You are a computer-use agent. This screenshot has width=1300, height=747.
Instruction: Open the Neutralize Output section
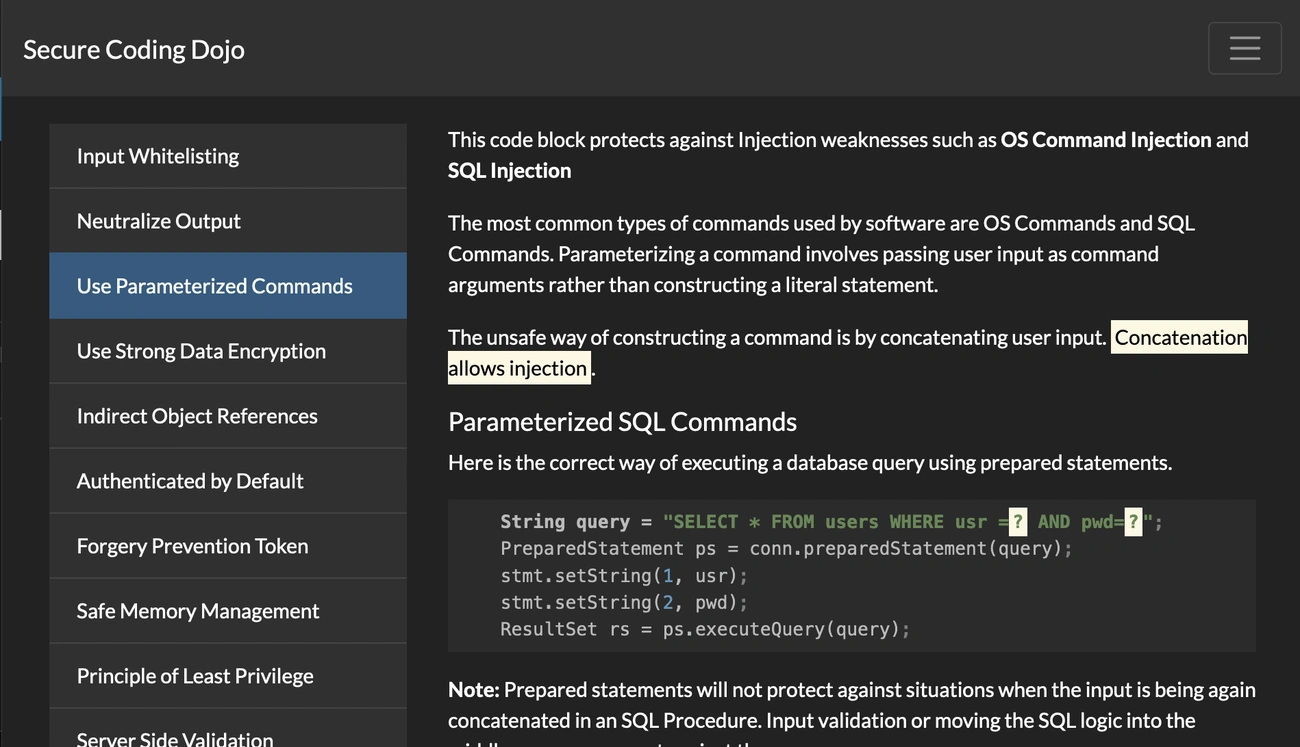pos(228,221)
